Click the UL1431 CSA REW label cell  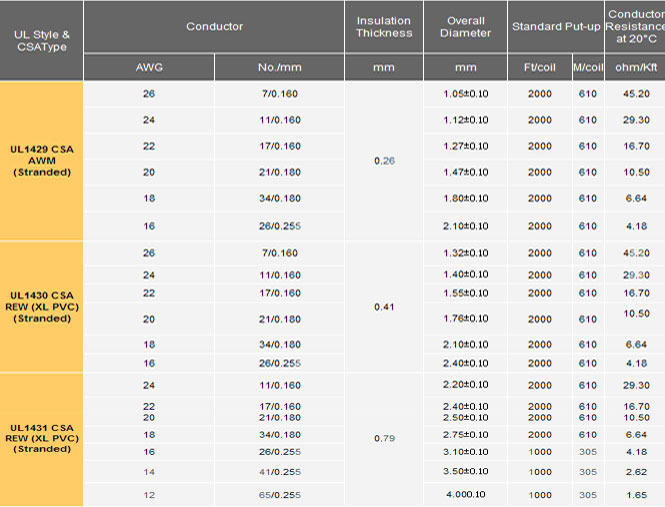pyautogui.click(x=42, y=439)
